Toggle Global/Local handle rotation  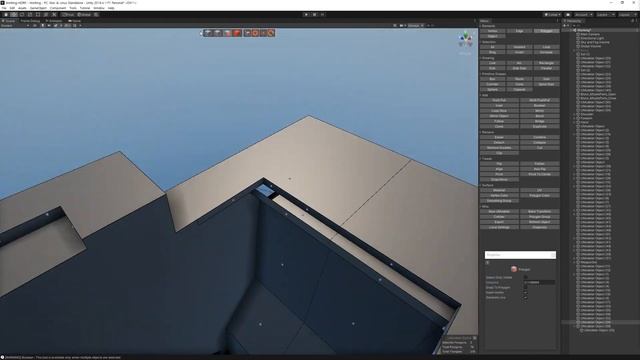(84, 15)
